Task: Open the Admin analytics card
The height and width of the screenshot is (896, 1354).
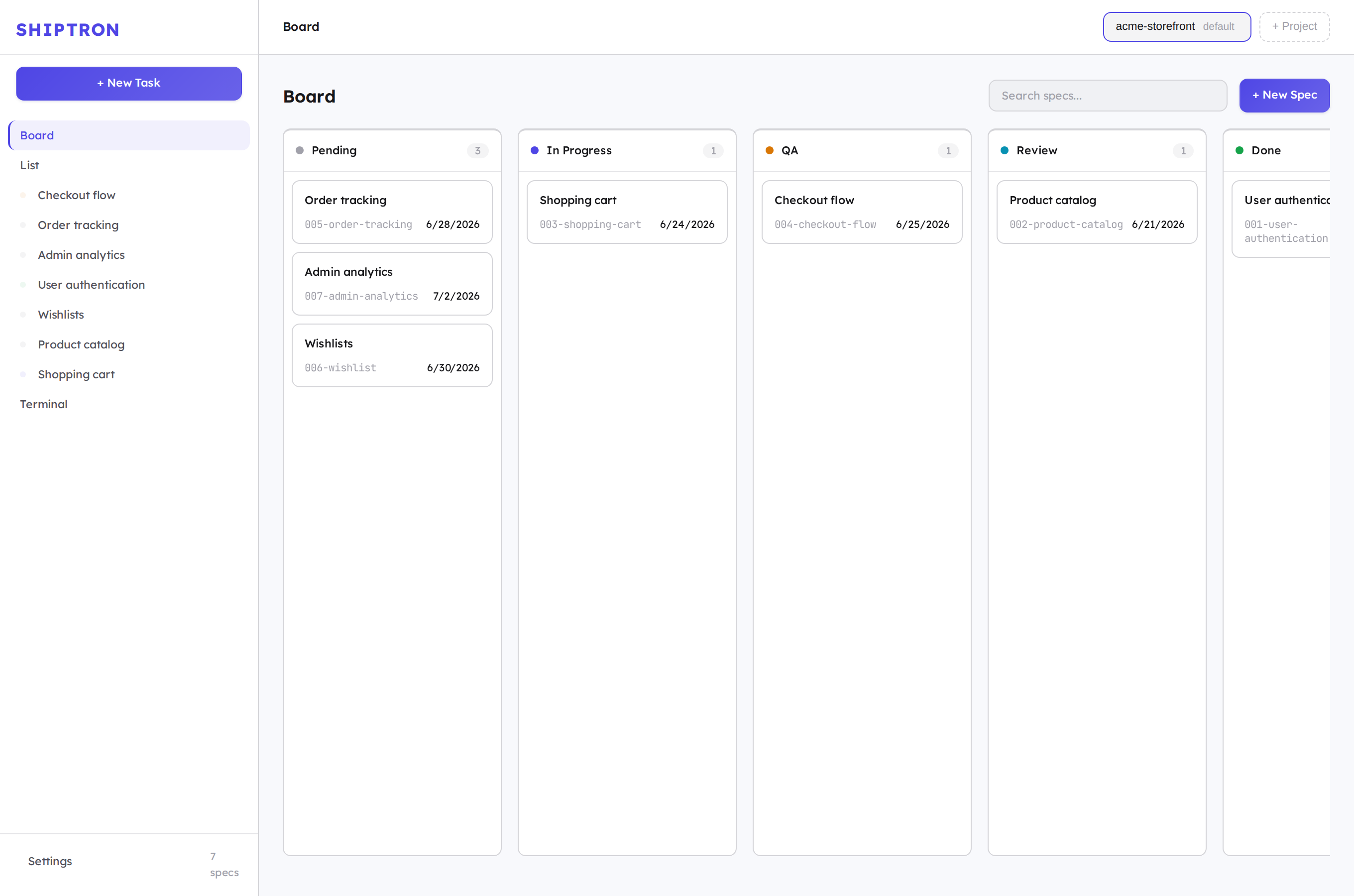Action: tap(392, 284)
